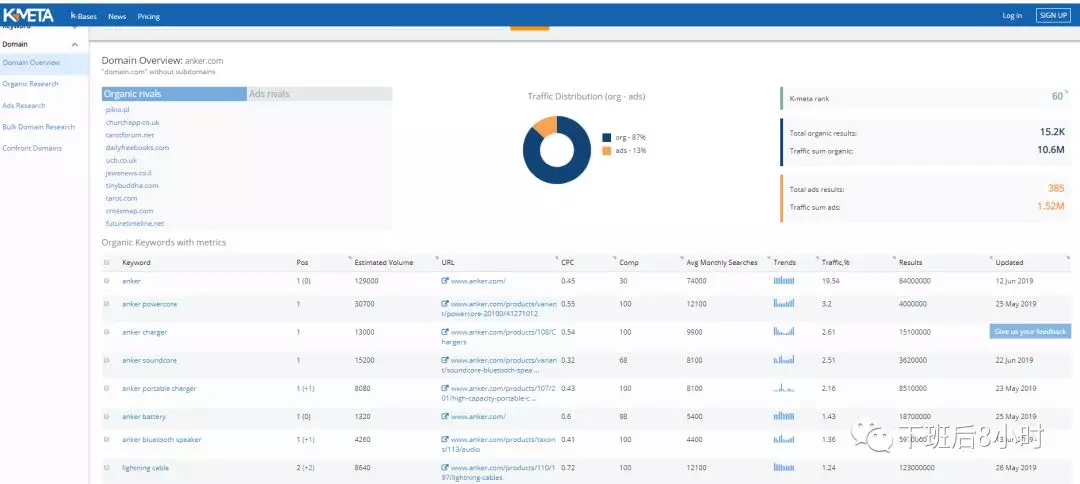
Task: Open external link icon in anker charger row
Action: (x=445, y=332)
